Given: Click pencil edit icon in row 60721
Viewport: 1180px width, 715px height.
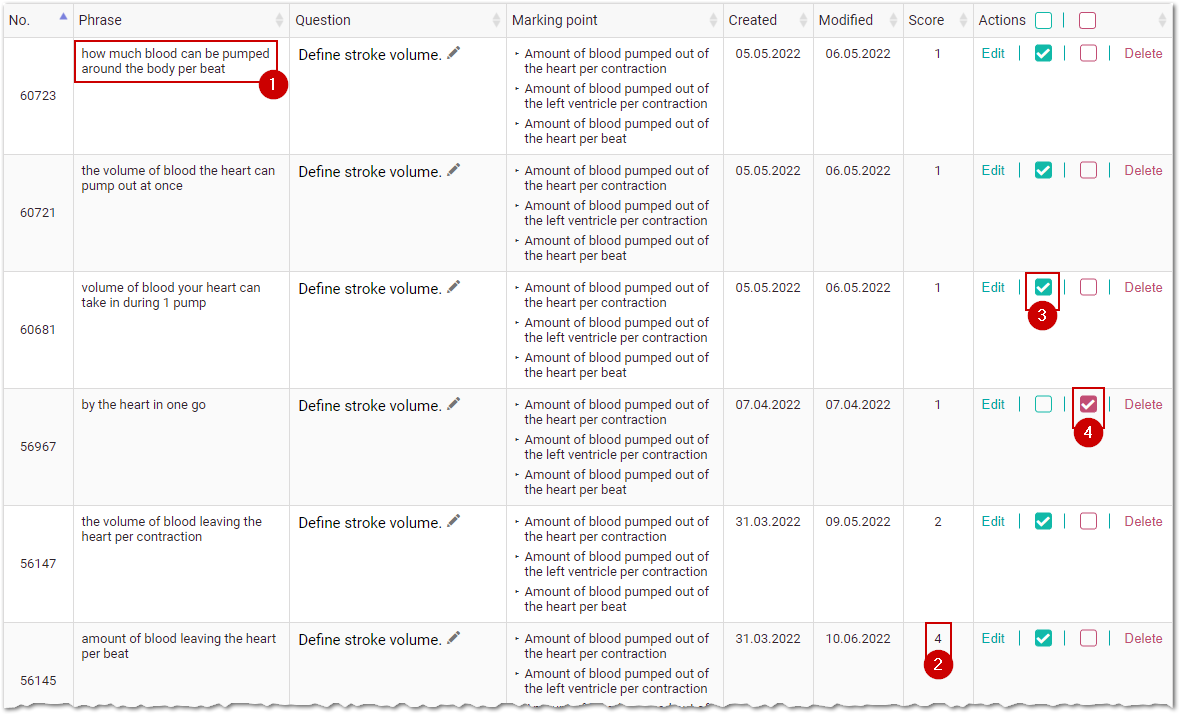Looking at the screenshot, I should [454, 171].
